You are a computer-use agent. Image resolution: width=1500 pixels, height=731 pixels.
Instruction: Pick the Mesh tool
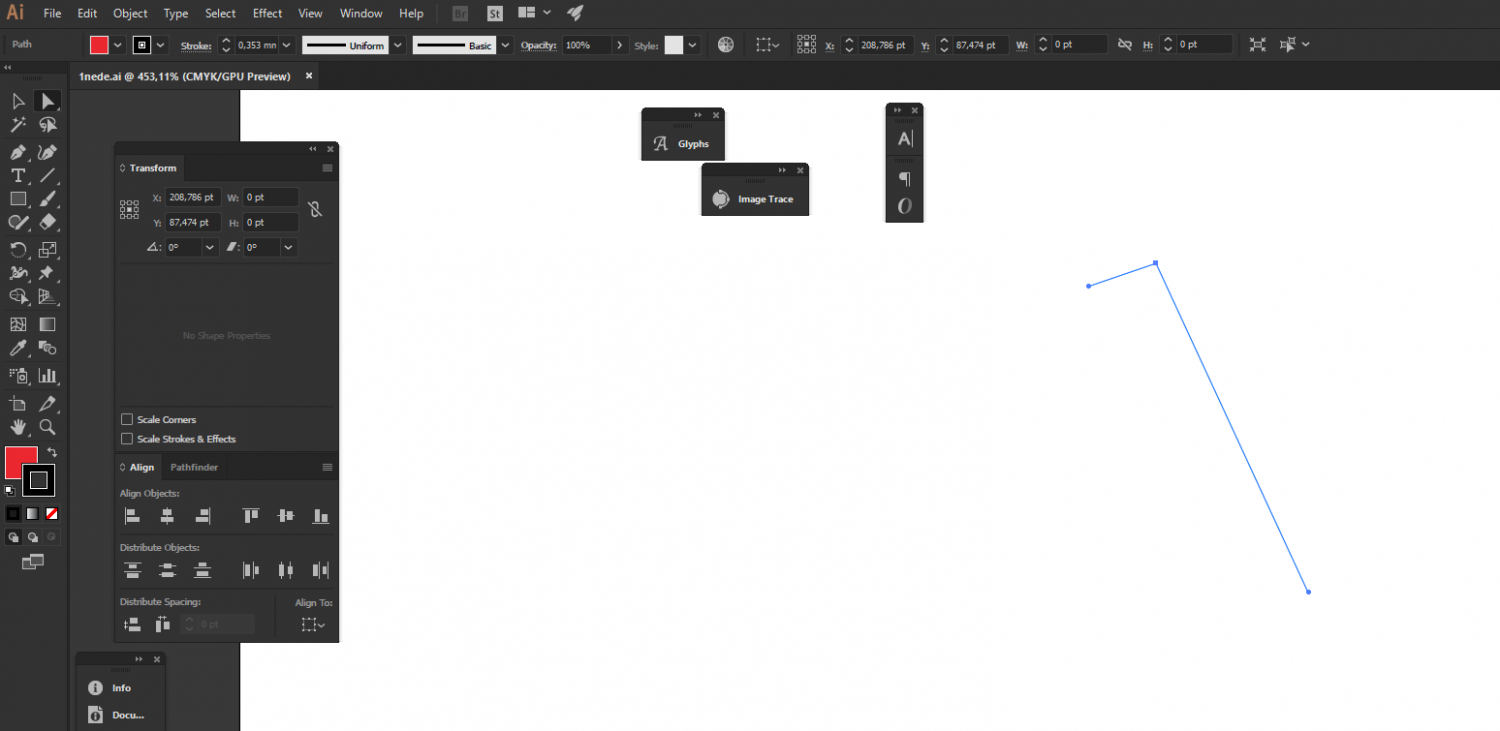pos(18,324)
